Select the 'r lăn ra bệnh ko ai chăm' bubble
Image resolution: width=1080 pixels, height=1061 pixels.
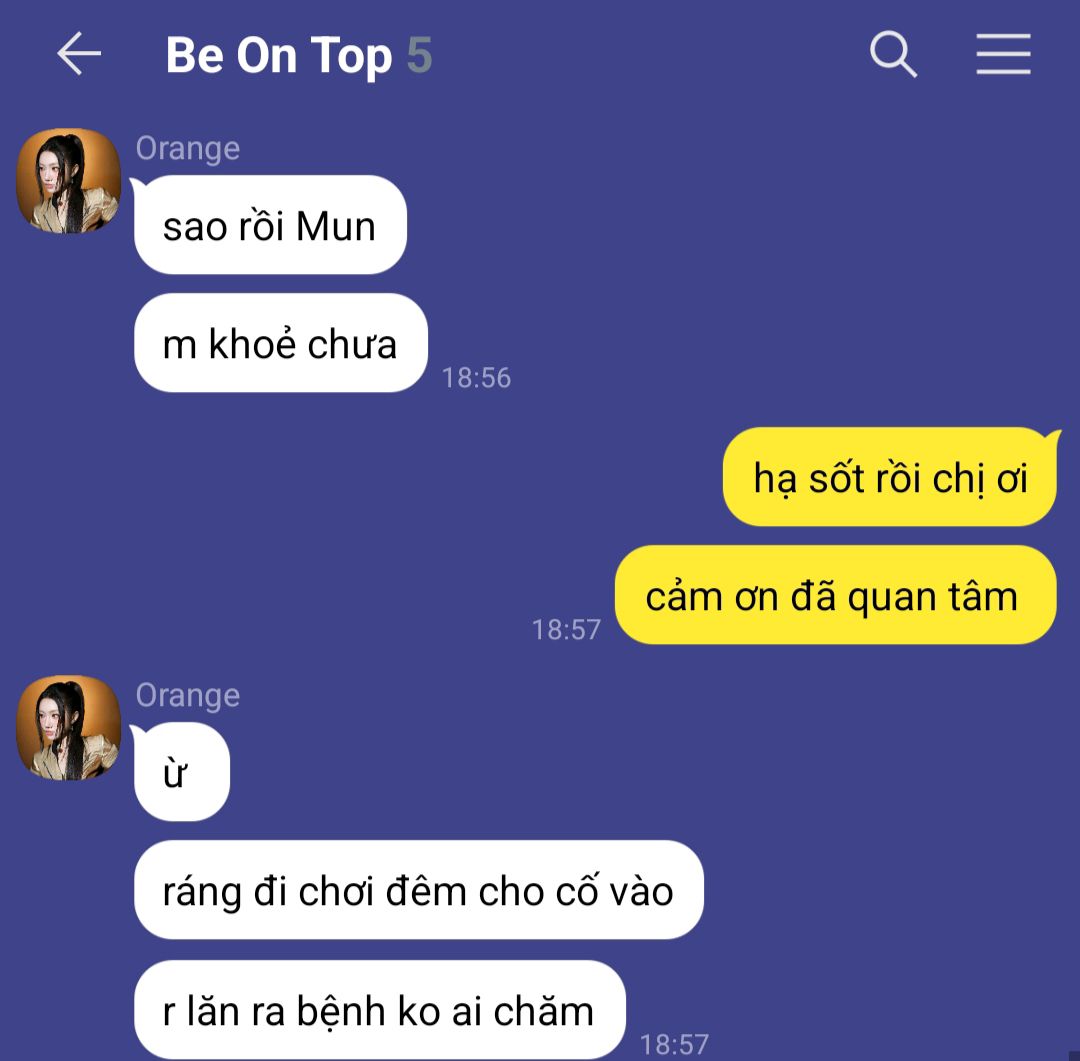point(380,1010)
